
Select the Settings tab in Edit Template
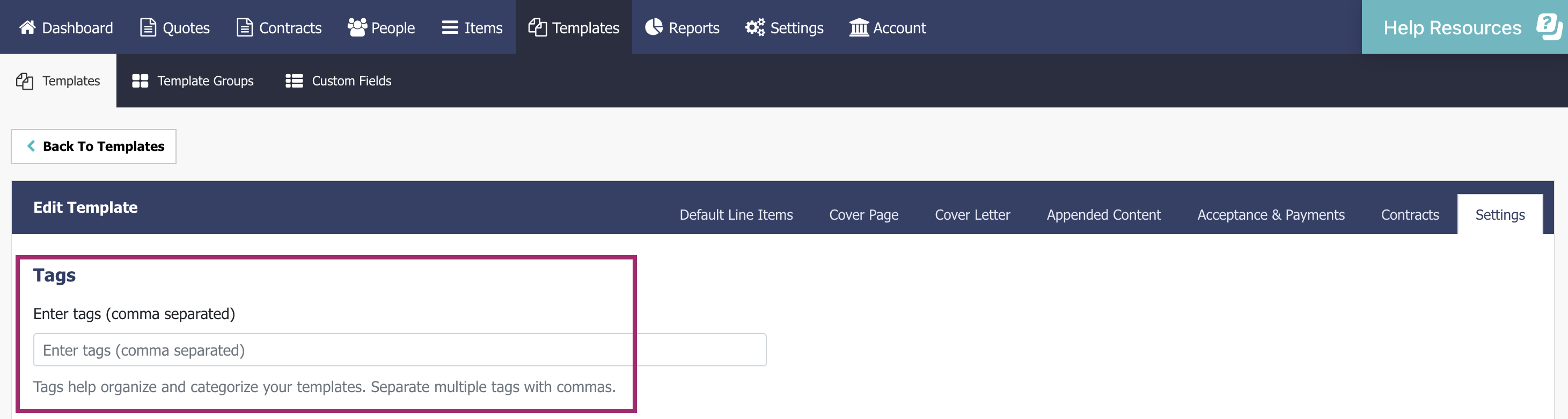pos(1500,215)
